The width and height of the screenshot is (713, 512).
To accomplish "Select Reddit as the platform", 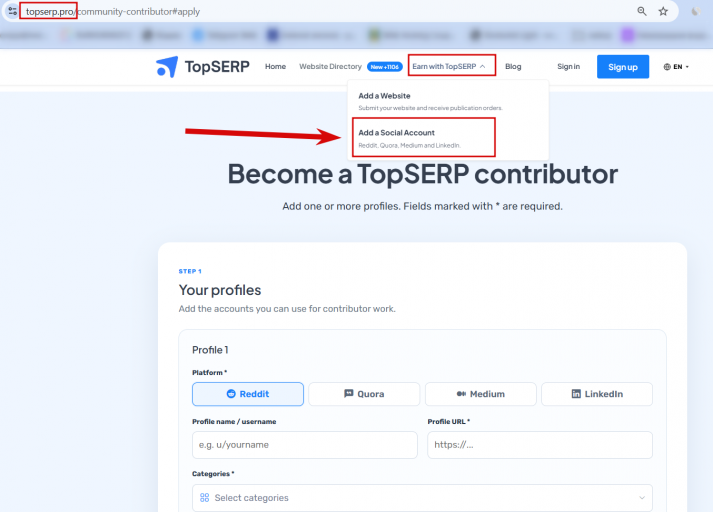I will 248,394.
